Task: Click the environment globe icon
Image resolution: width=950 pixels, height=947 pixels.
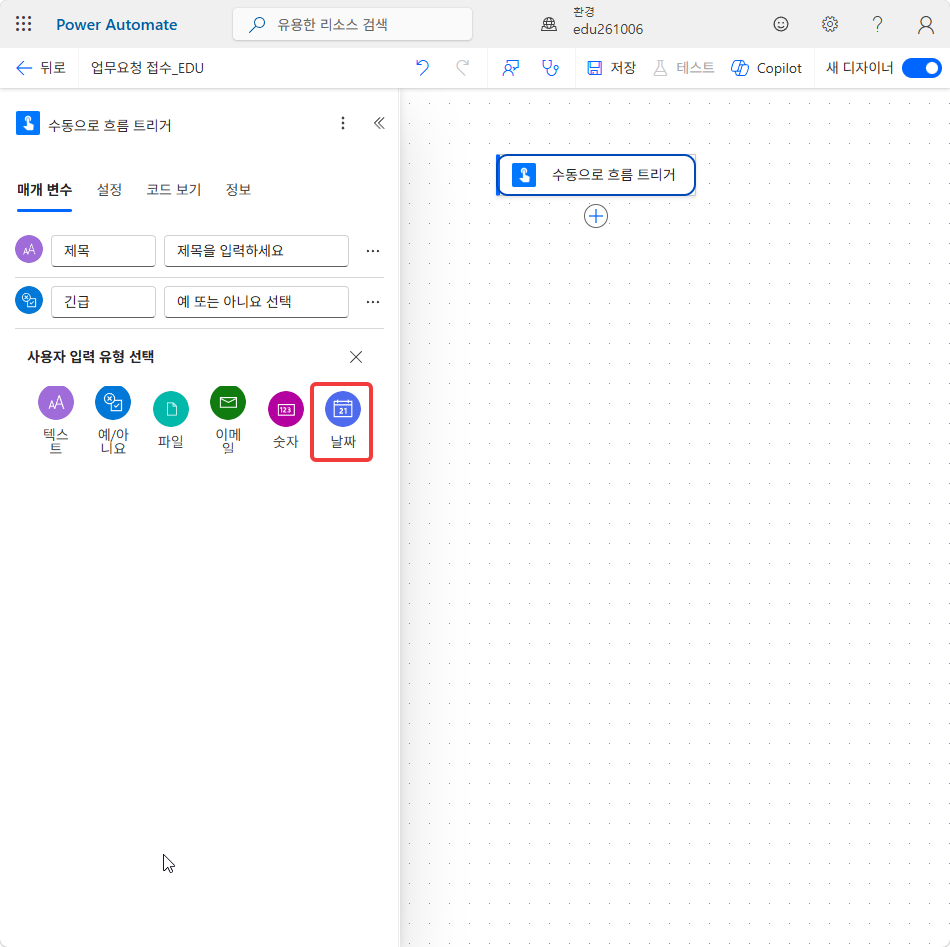Action: point(549,24)
